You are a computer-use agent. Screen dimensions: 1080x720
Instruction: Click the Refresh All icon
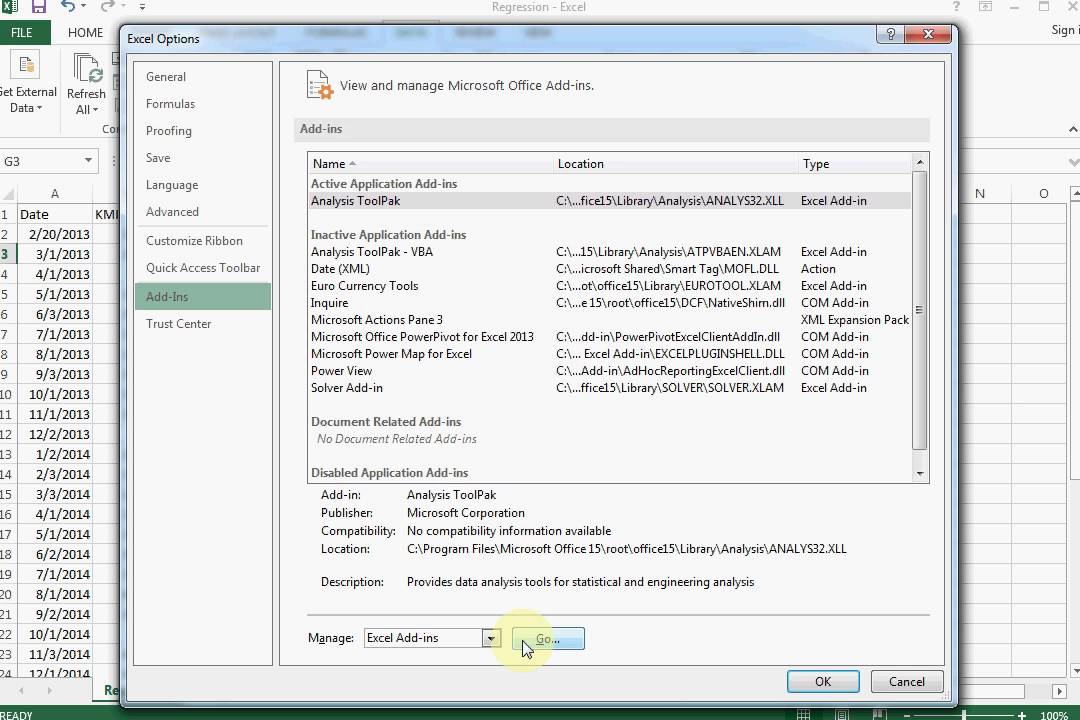point(87,69)
